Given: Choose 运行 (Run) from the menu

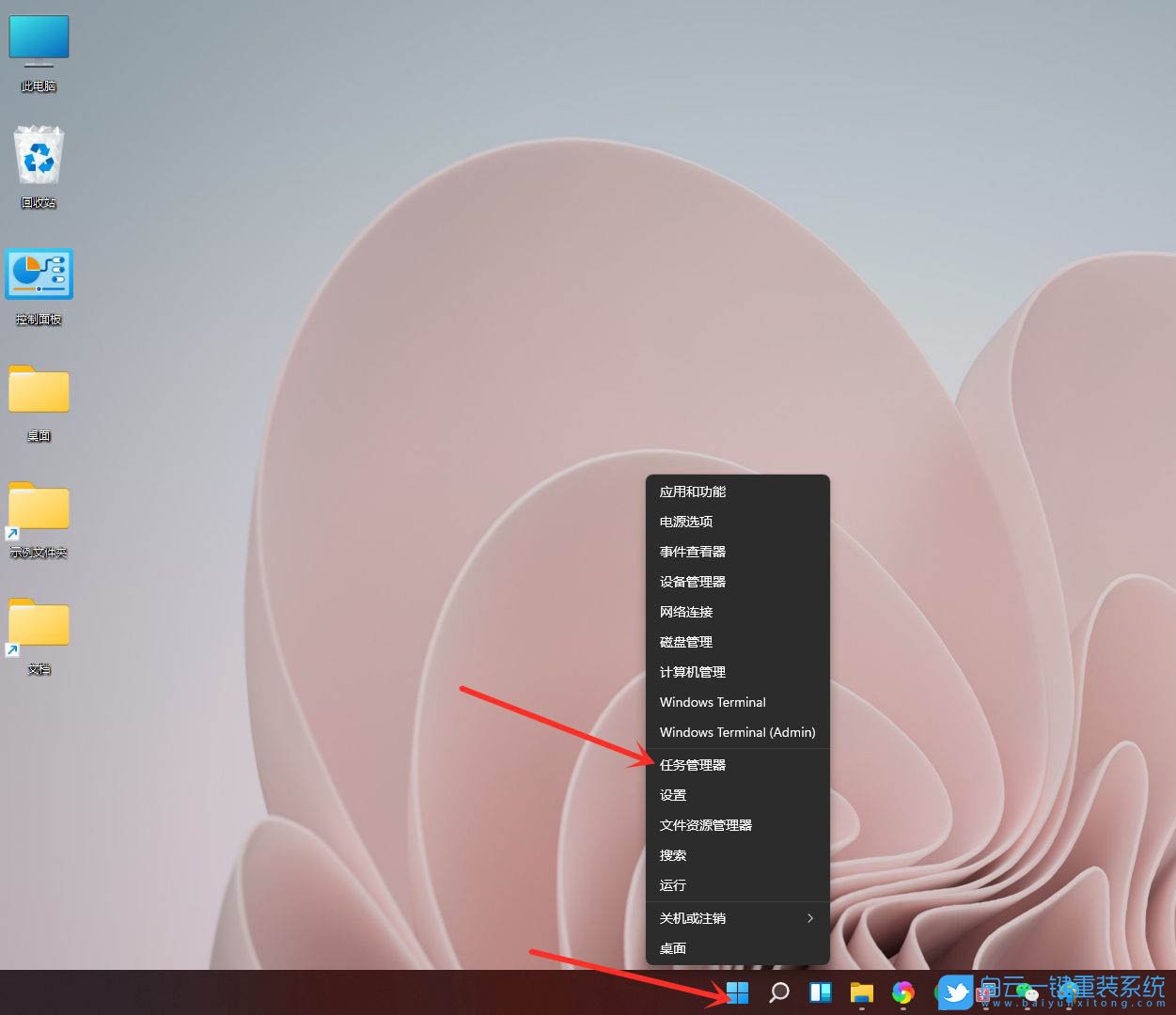Looking at the screenshot, I should 672,885.
